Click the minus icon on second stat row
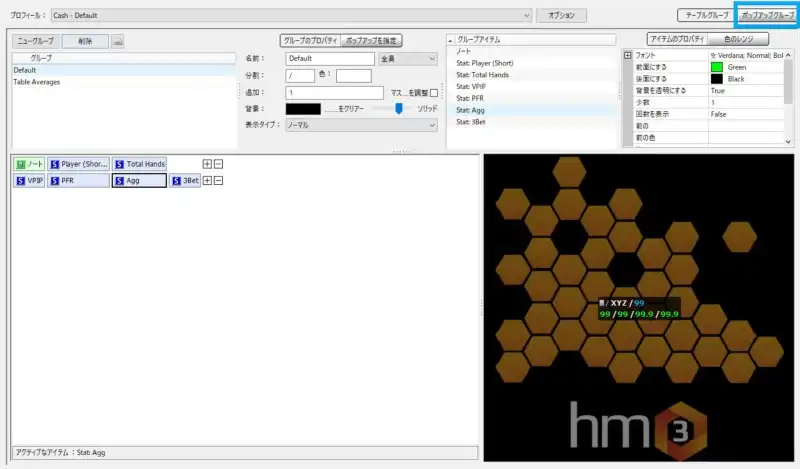This screenshot has height=469, width=800. point(218,181)
